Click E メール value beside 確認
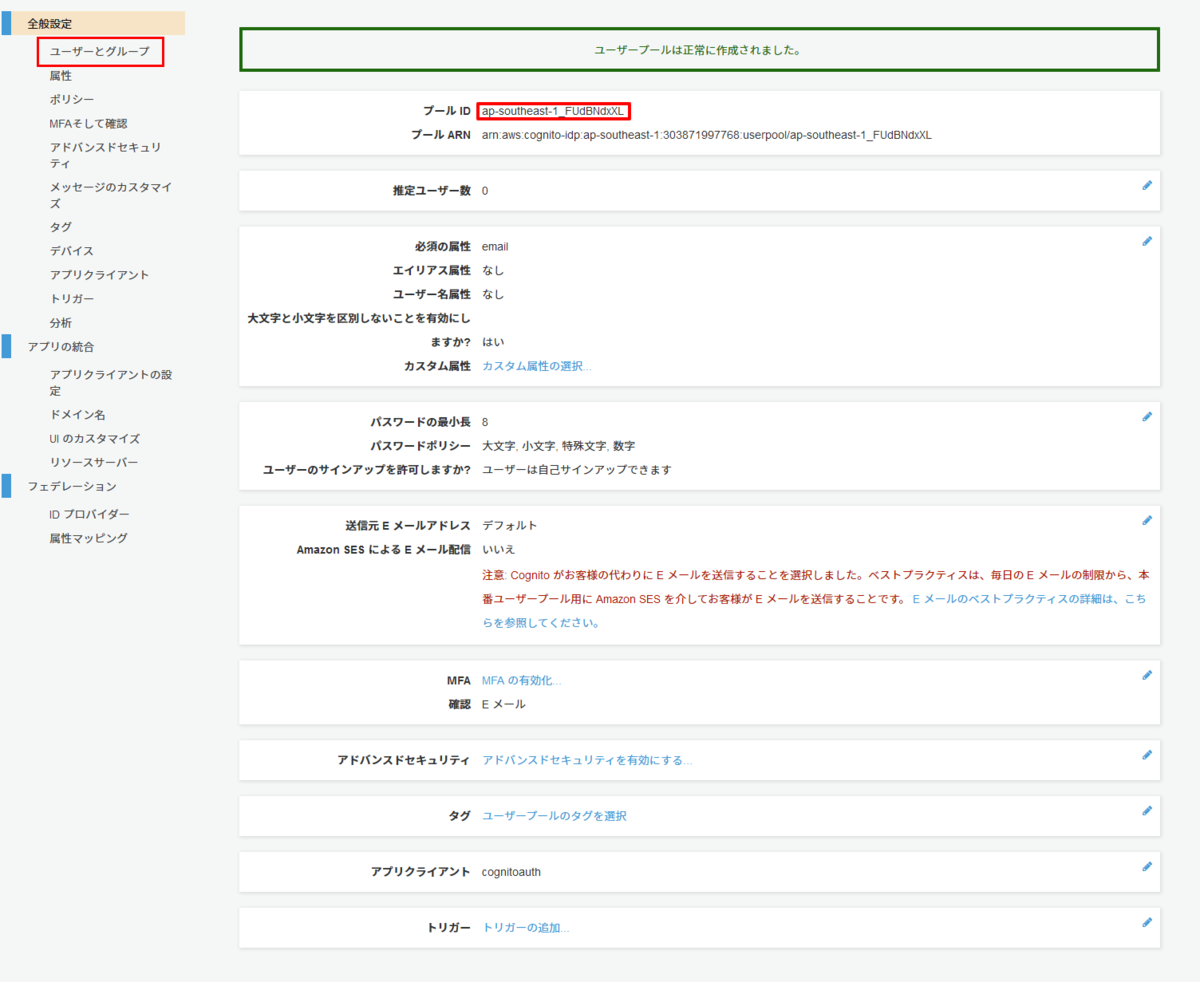The image size is (1200, 982). pyautogui.click(x=504, y=704)
